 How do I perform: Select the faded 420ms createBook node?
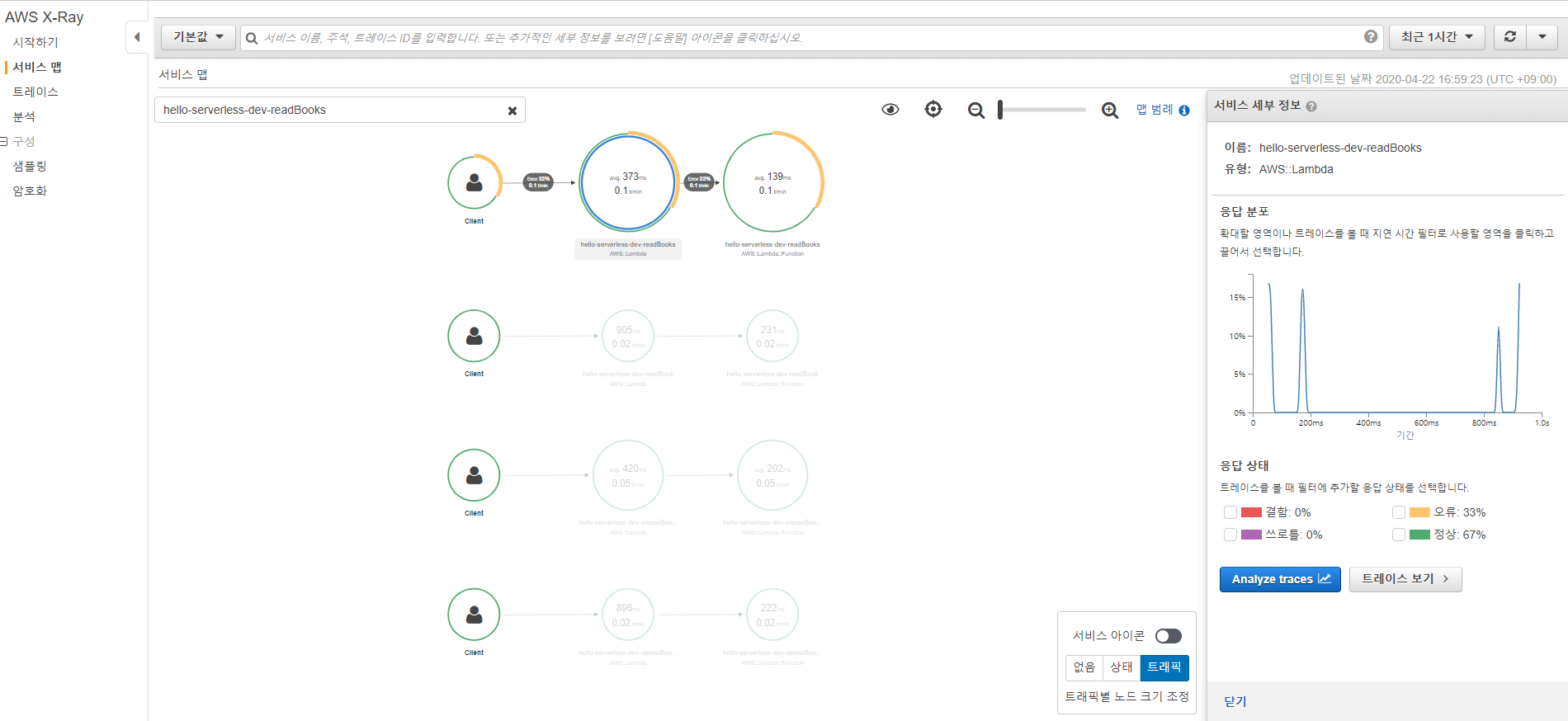click(628, 475)
